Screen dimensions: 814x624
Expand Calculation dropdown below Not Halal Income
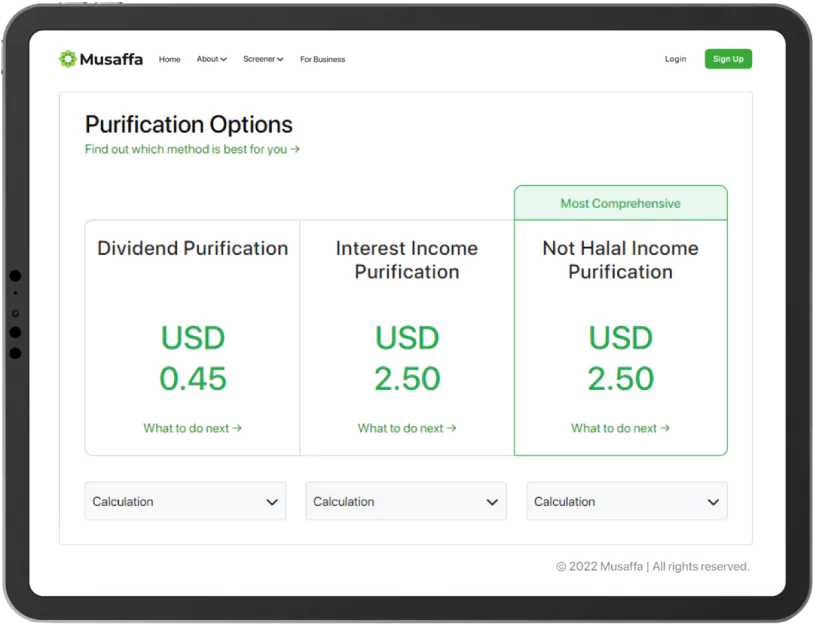click(627, 501)
